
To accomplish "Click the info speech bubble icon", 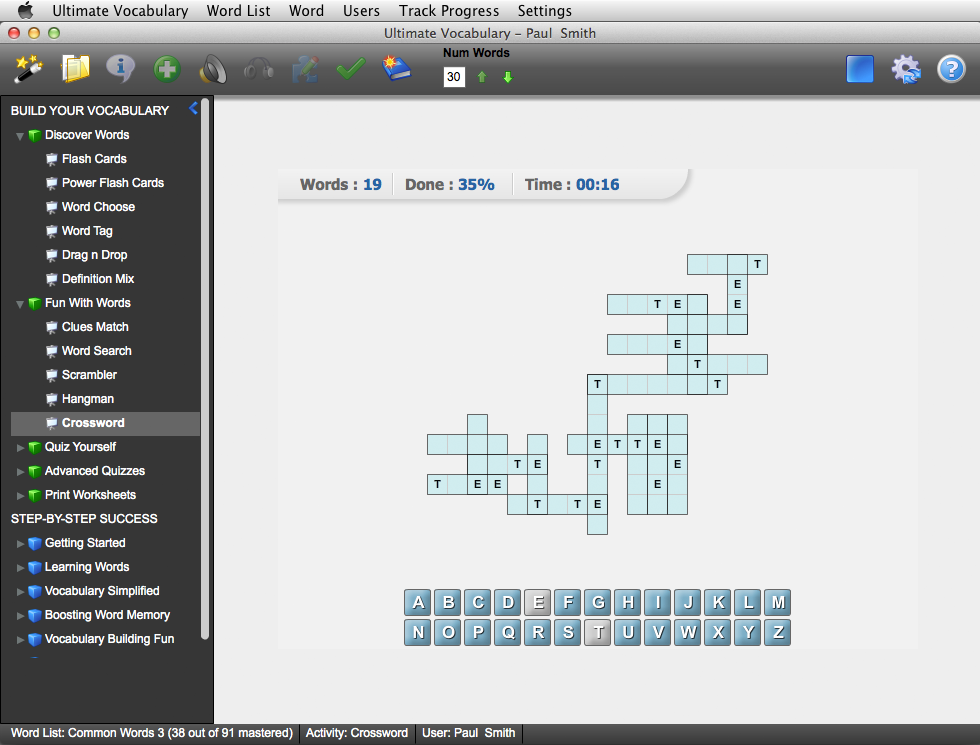I will pos(121,69).
